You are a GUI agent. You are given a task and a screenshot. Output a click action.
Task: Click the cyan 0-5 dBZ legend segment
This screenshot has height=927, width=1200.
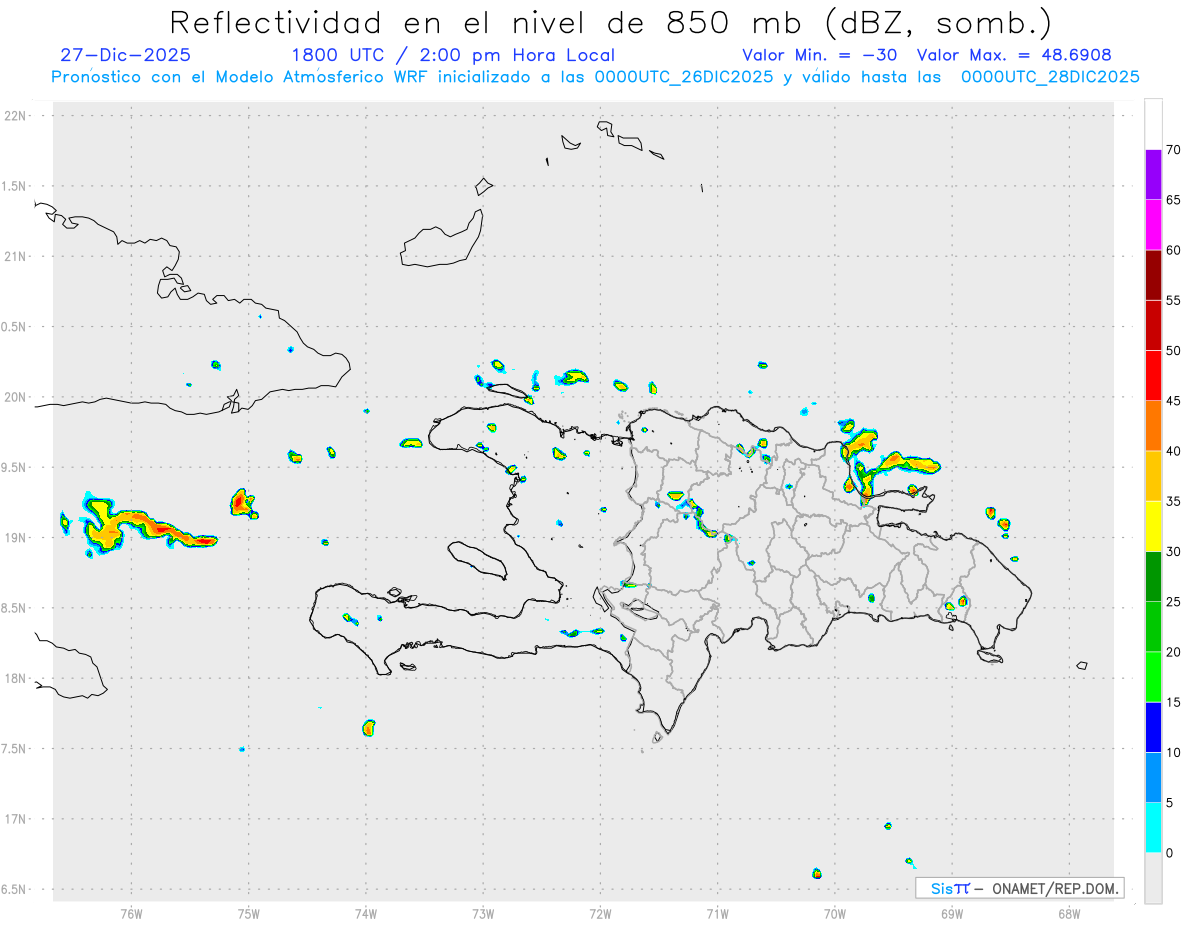tap(1153, 828)
